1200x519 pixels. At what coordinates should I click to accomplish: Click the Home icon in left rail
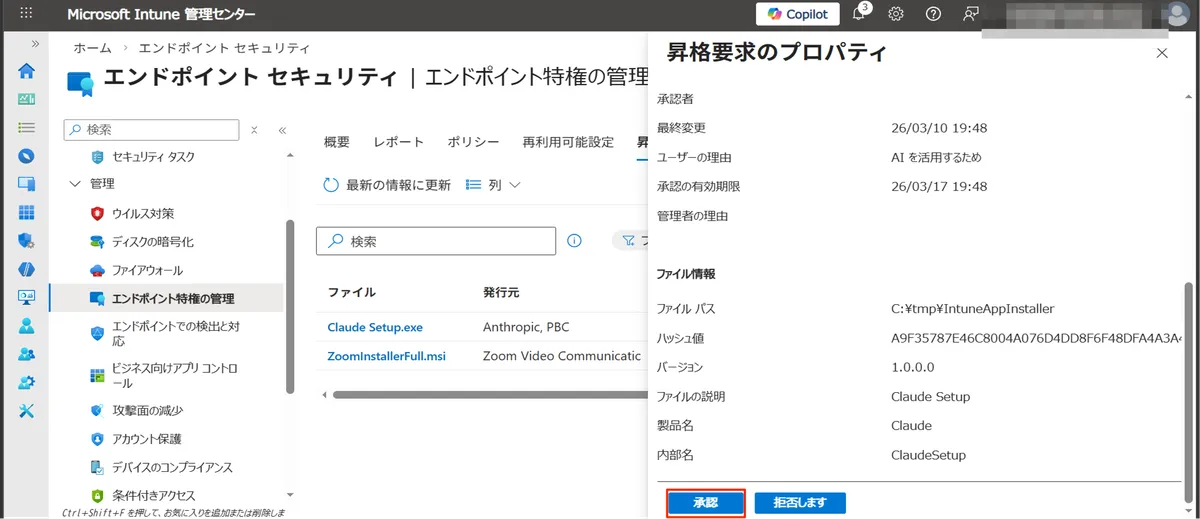coord(27,71)
